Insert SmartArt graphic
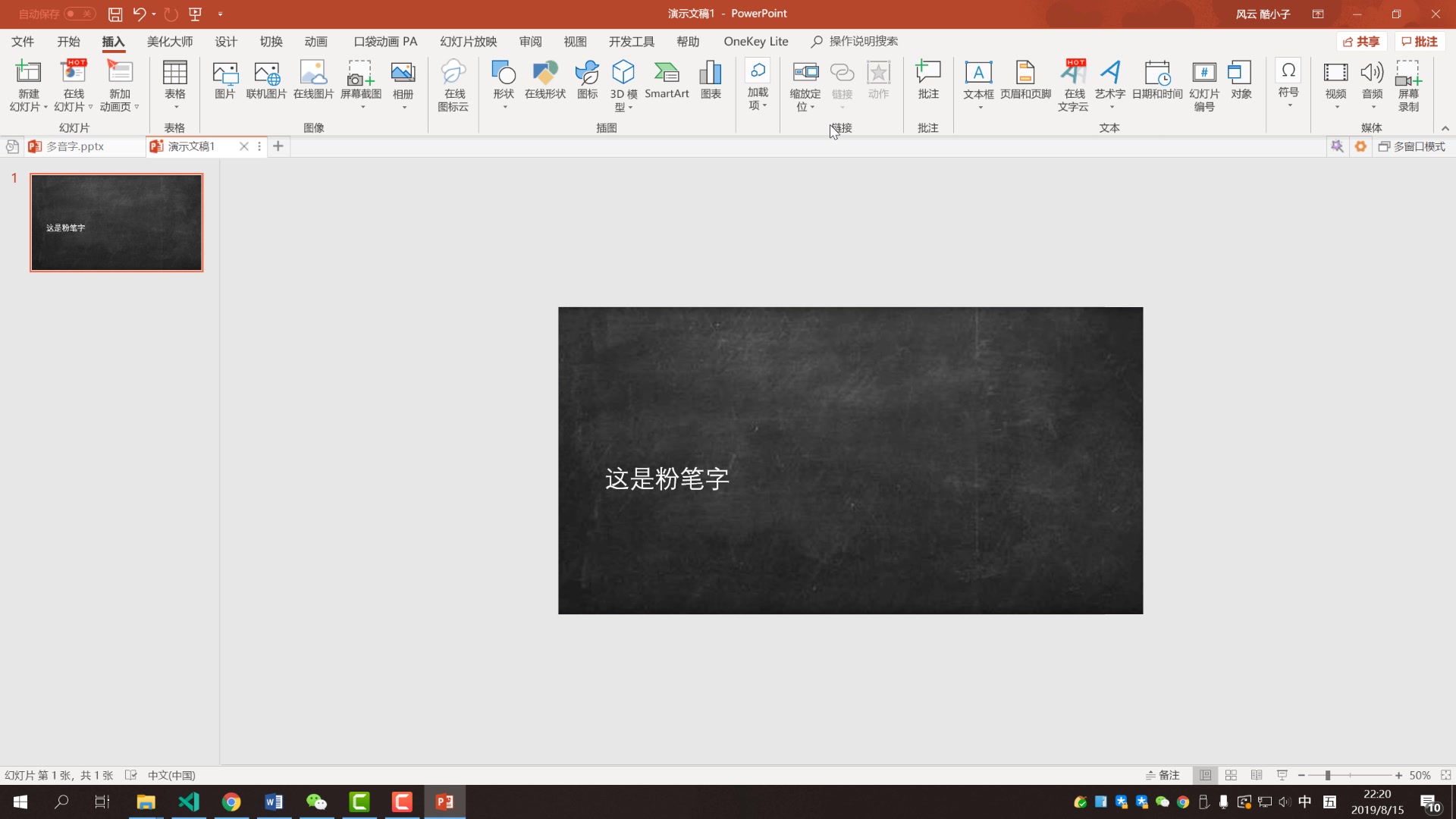The width and height of the screenshot is (1456, 819). pyautogui.click(x=667, y=83)
